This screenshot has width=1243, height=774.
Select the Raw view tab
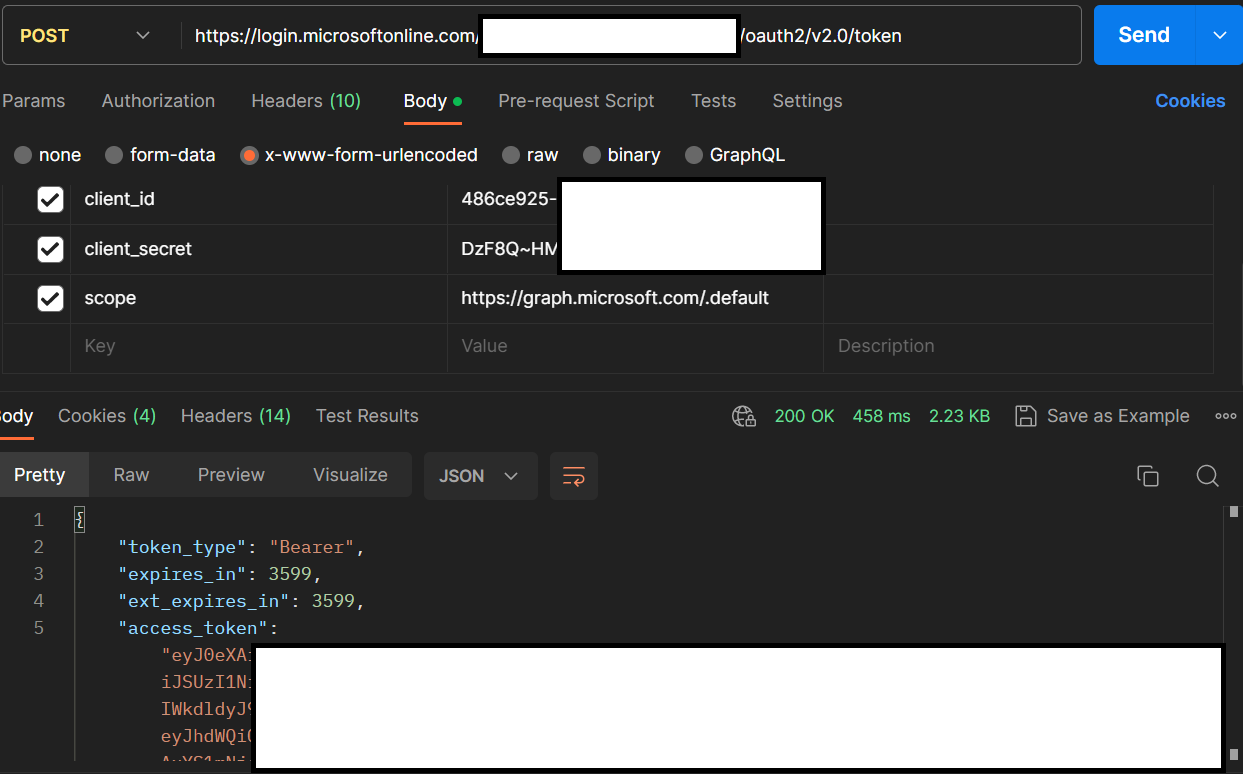click(x=131, y=475)
